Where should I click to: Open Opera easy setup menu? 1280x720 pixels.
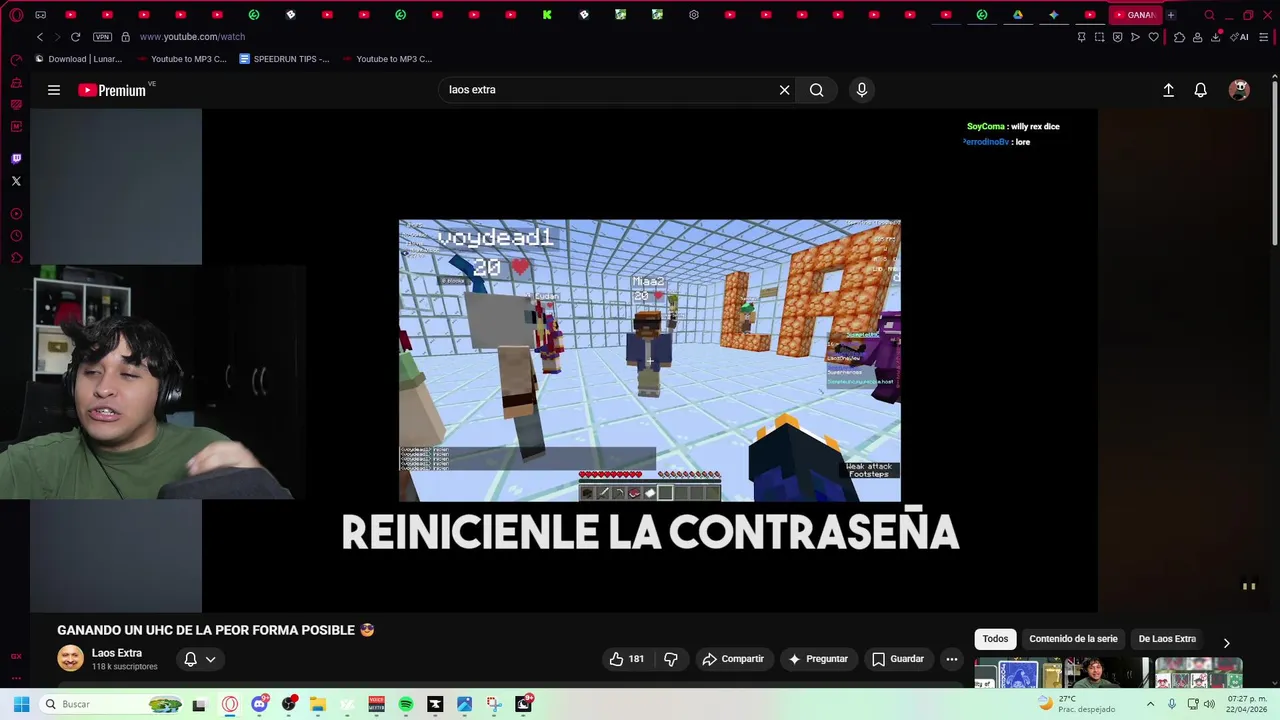coord(1264,37)
